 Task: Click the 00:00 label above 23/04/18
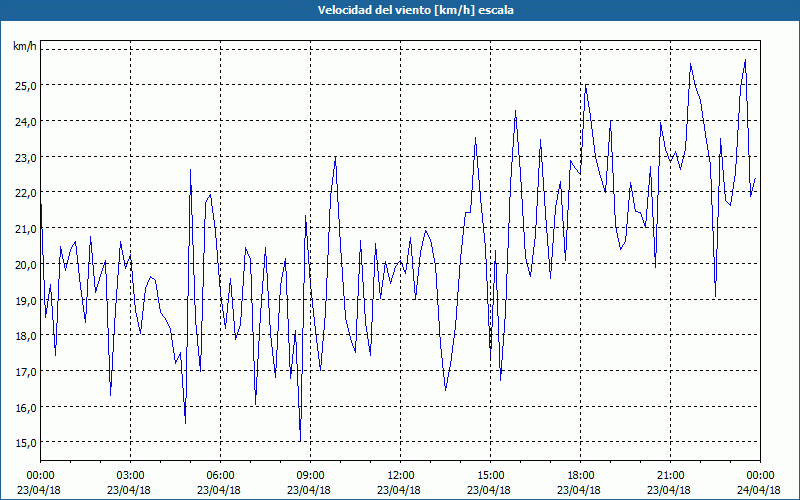click(40, 476)
